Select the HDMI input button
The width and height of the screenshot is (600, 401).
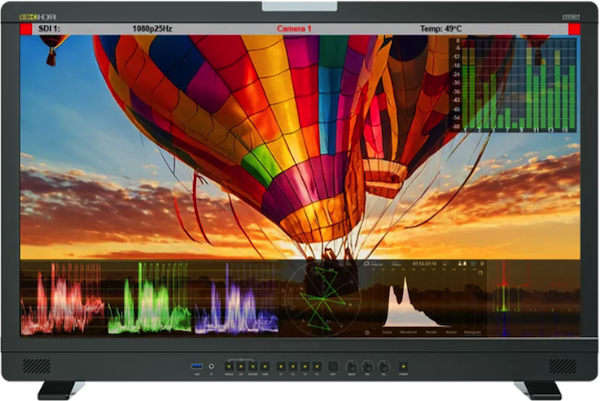(265, 367)
